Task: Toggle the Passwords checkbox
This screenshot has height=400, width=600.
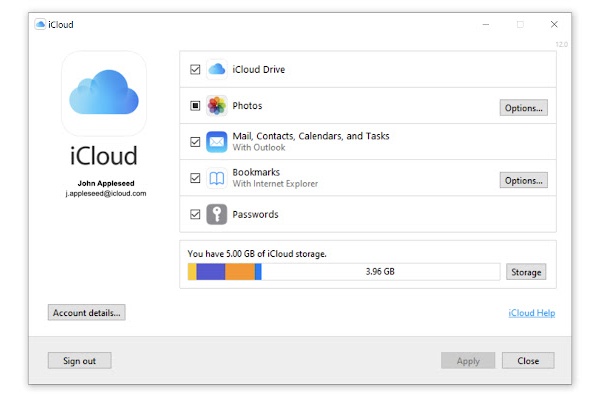Action: pos(195,214)
